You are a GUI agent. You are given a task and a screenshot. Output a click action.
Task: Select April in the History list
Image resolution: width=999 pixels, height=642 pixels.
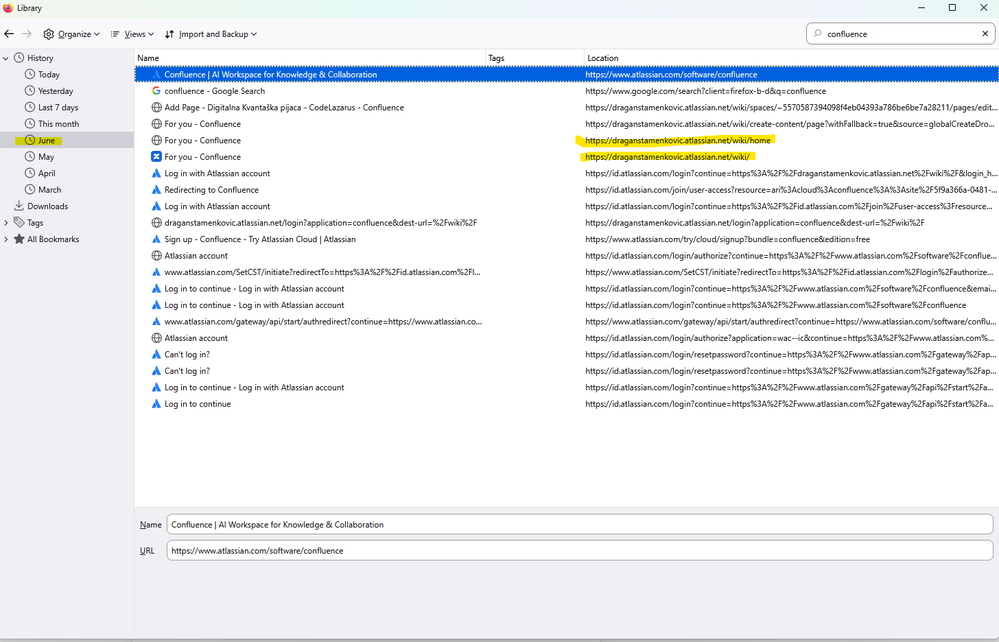47,173
